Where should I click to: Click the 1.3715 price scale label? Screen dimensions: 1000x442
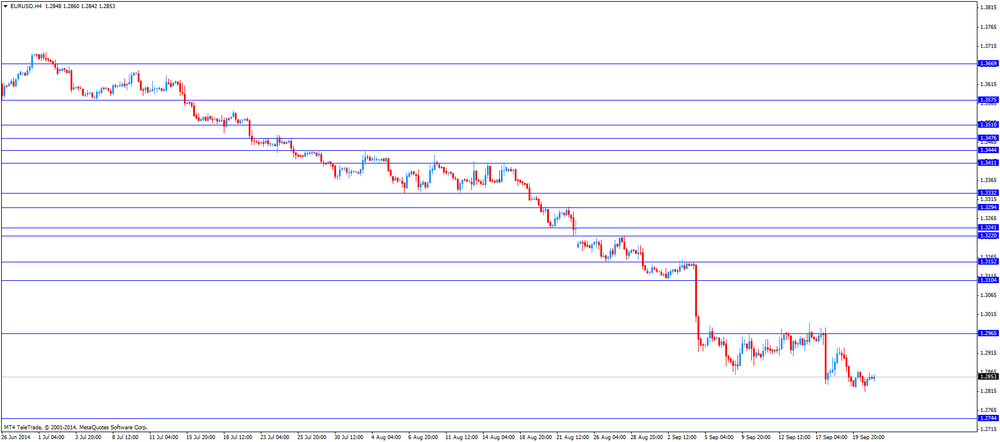pyautogui.click(x=989, y=47)
